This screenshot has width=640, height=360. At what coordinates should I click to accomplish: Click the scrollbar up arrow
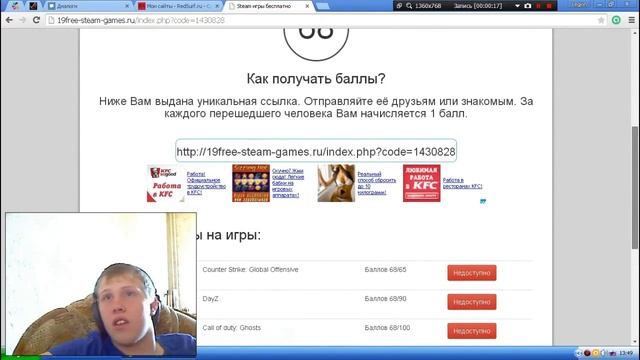(x=636, y=33)
